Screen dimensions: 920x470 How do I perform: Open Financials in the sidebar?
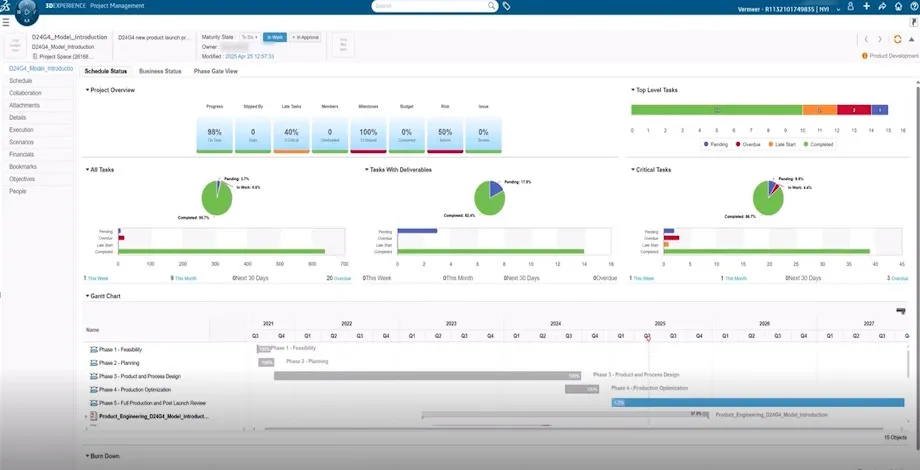tap(22, 154)
